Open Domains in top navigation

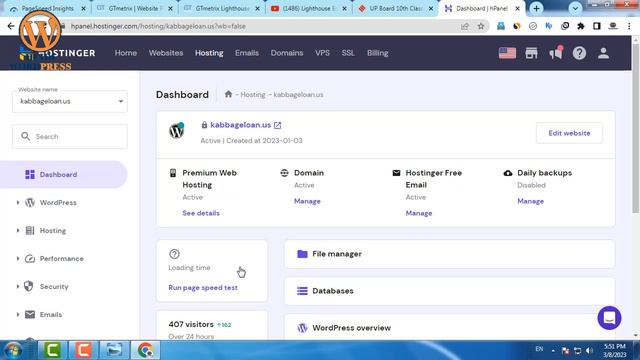287,53
